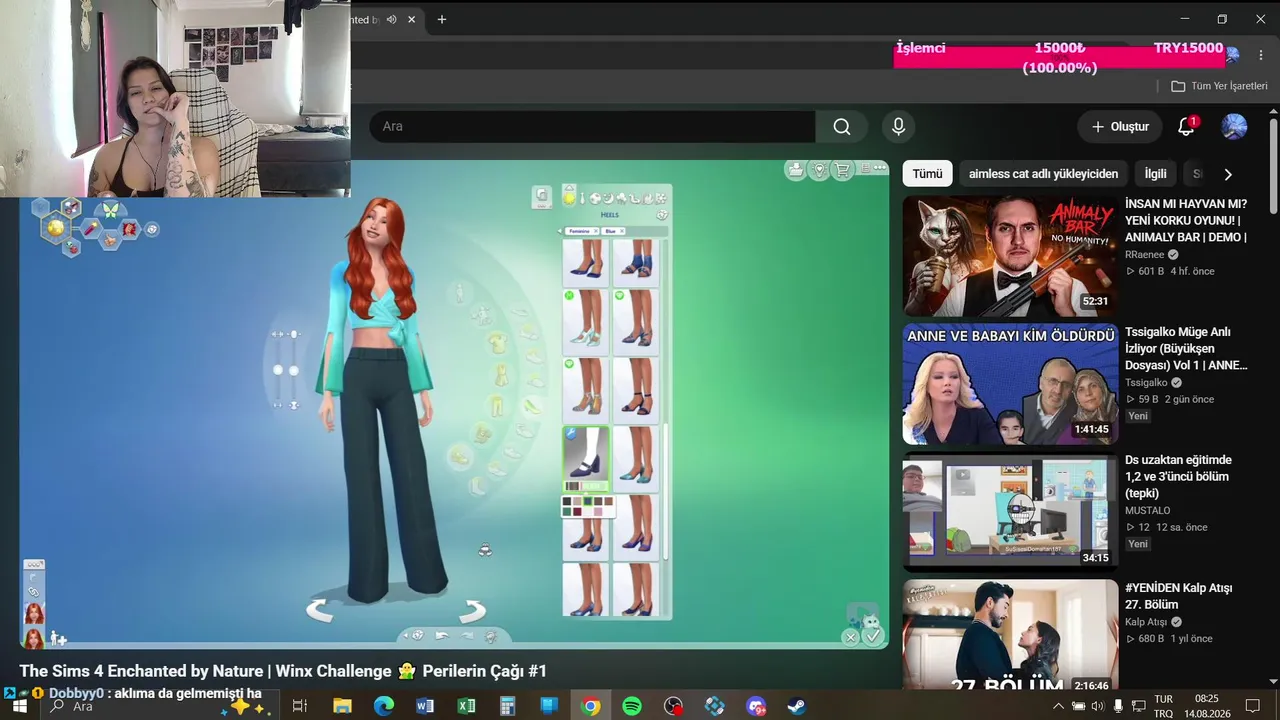
Task: Open the 'Ds uzaktan eğitimde' video thumbnail
Action: (1010, 512)
